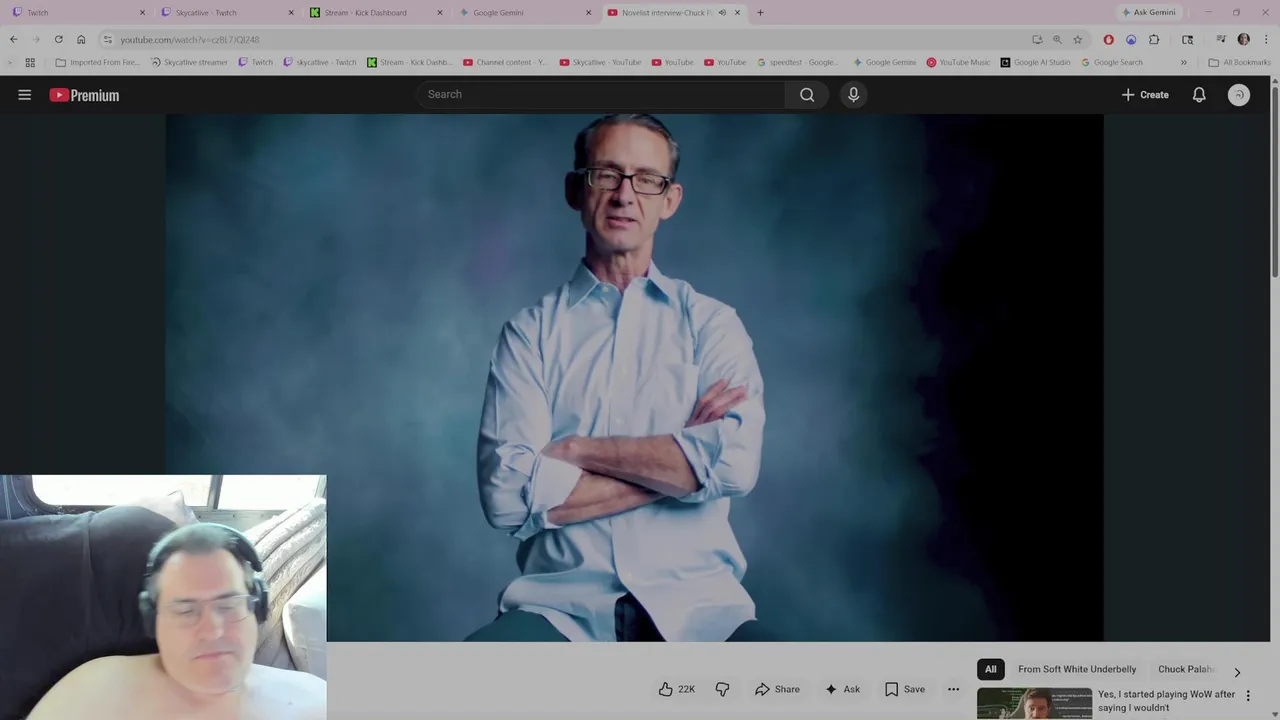The image size is (1280, 720).
Task: Switch to the Twitch tab
Action: coord(77,13)
